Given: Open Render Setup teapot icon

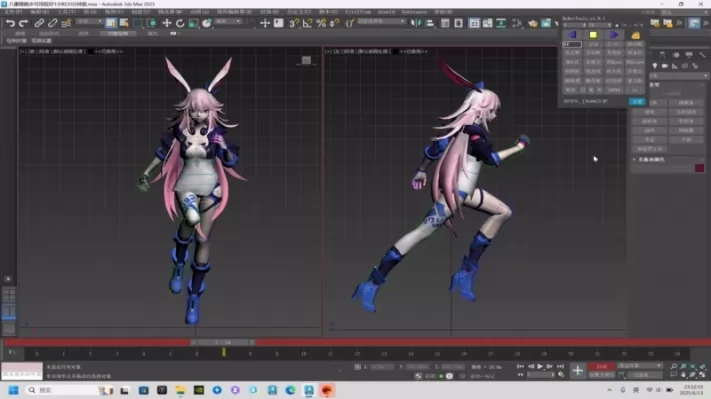Looking at the screenshot, I should pos(533,23).
